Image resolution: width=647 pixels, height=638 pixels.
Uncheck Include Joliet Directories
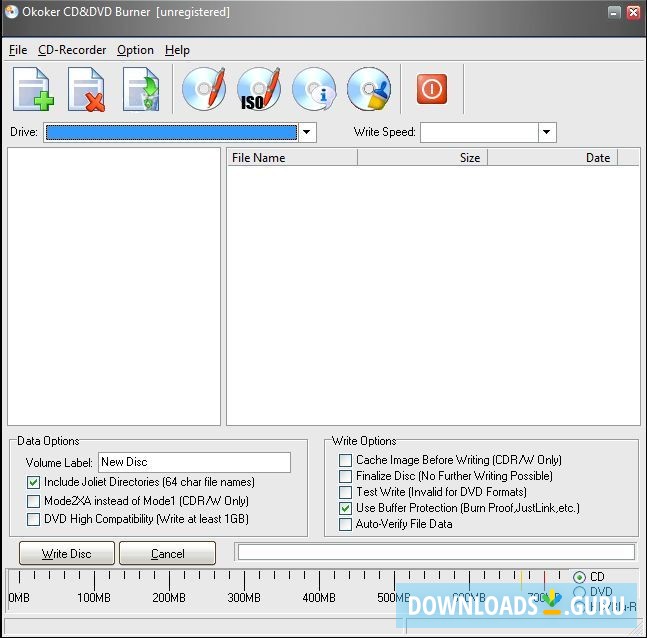click(34, 482)
